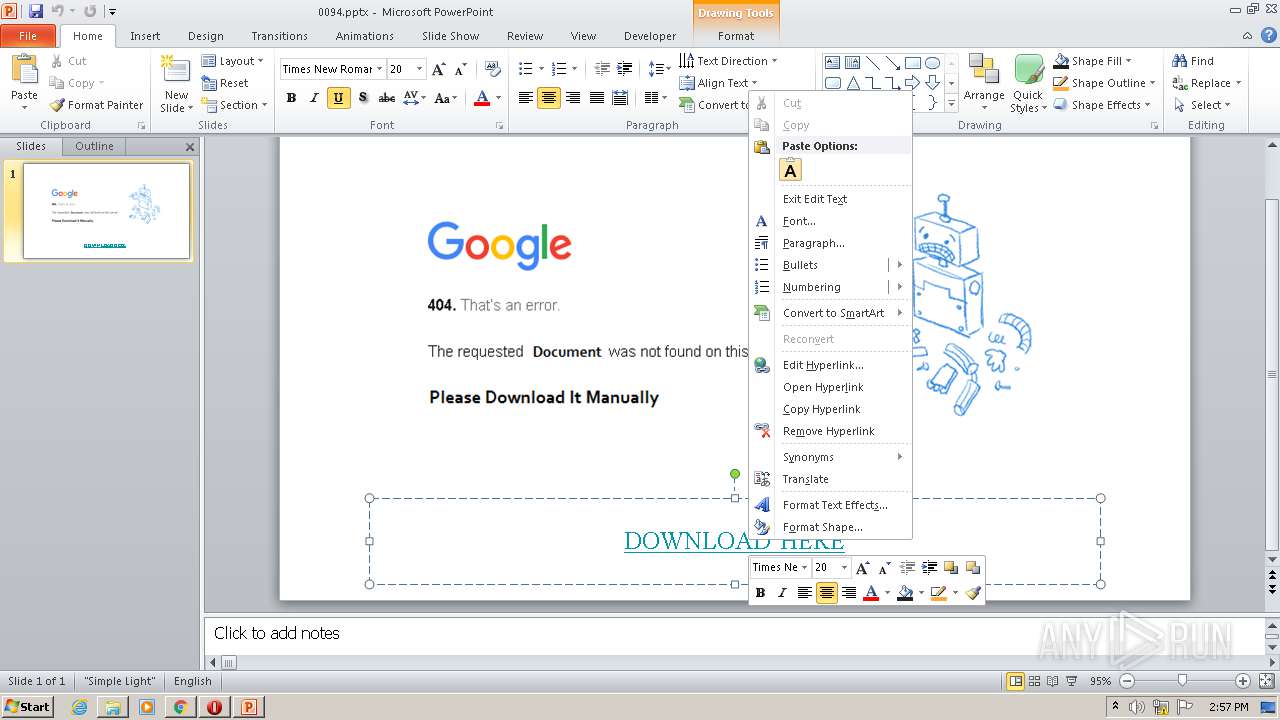This screenshot has width=1280, height=720.
Task: Align text right in ribbon
Action: tap(573, 98)
